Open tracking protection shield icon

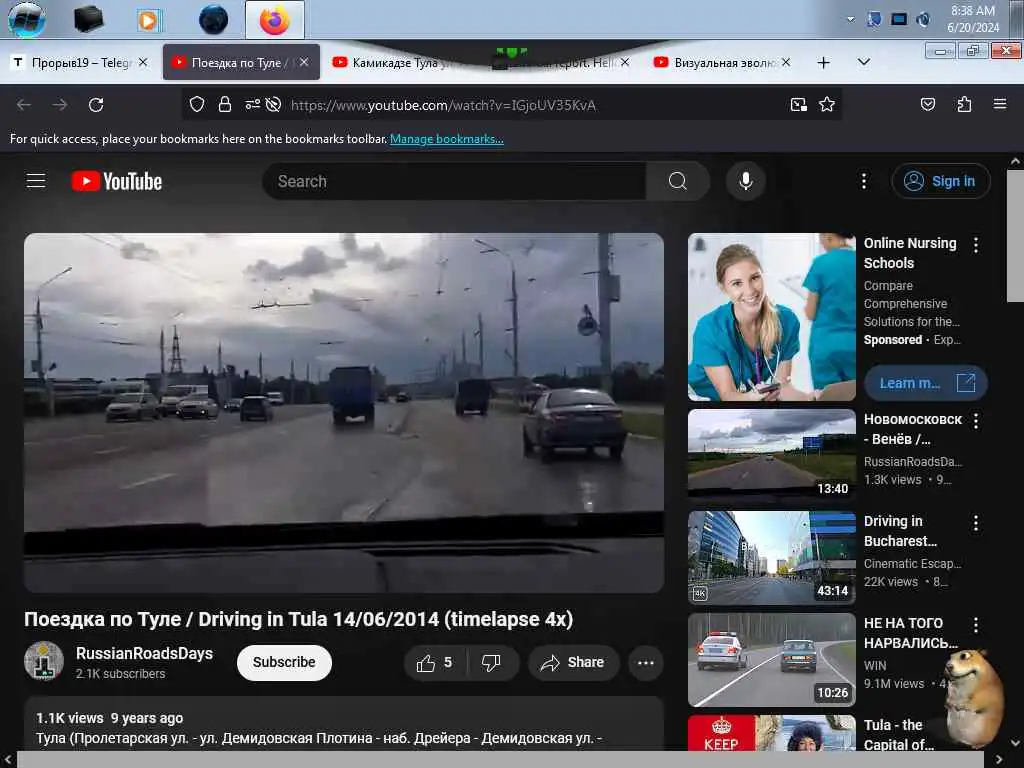click(x=197, y=104)
